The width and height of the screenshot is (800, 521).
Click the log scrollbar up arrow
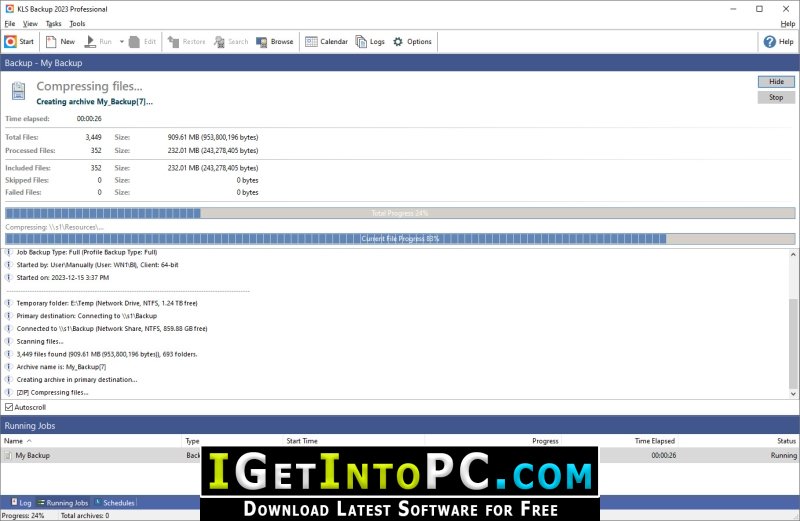pyautogui.click(x=793, y=254)
